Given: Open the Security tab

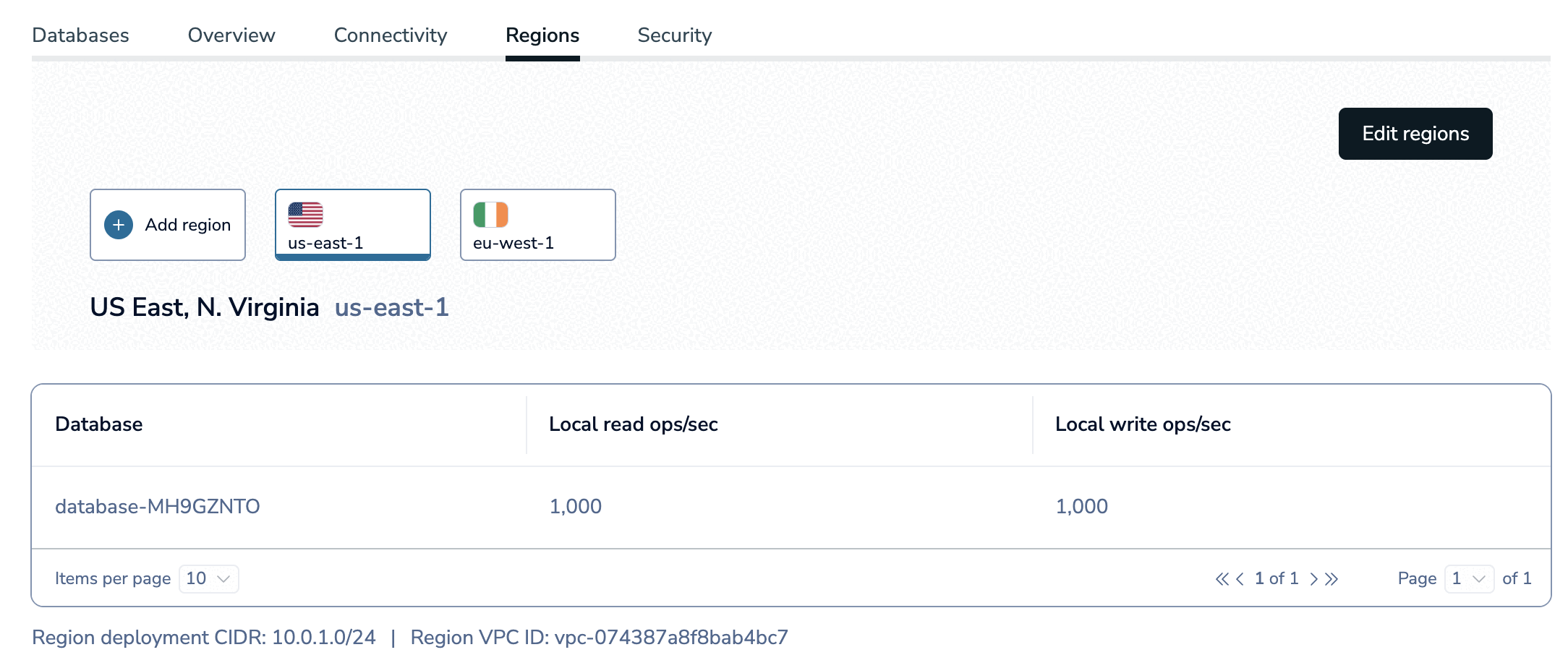Looking at the screenshot, I should tap(674, 35).
